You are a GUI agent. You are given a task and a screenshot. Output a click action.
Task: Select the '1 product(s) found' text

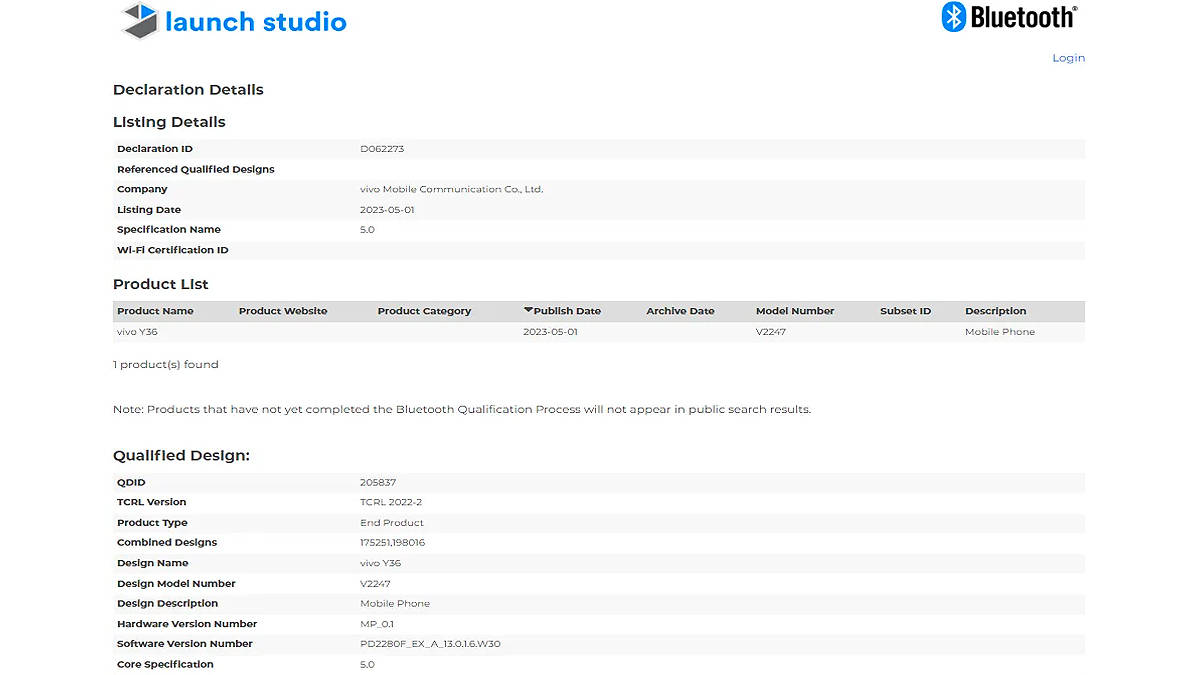click(166, 365)
